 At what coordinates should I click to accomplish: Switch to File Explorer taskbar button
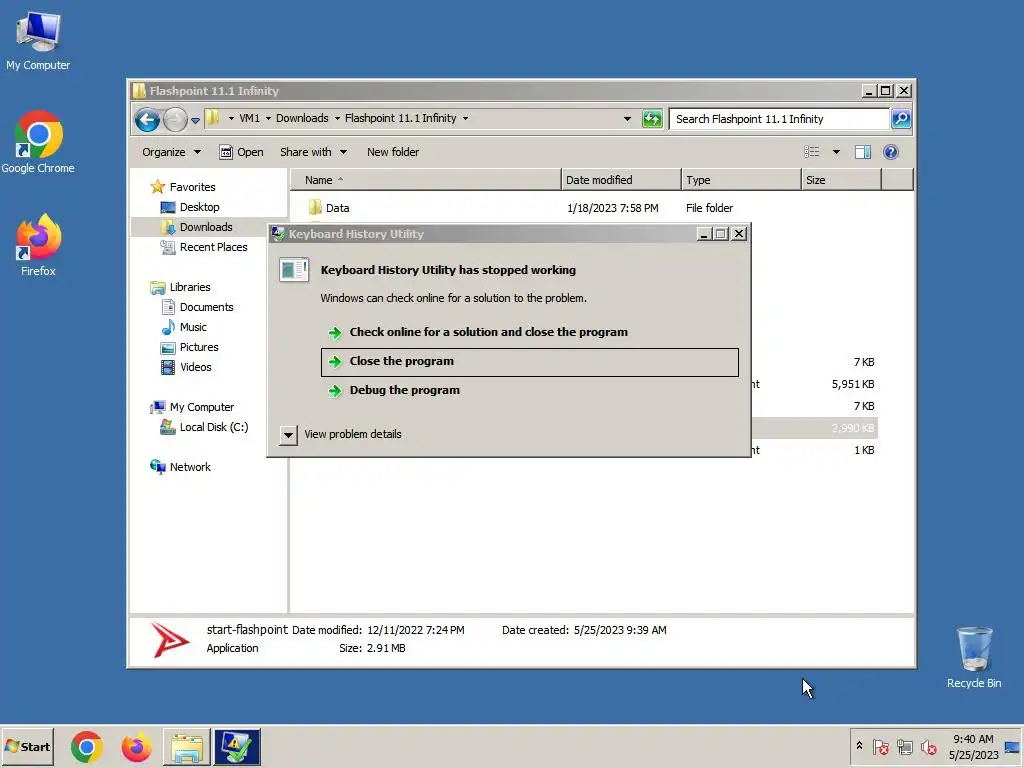[187, 747]
